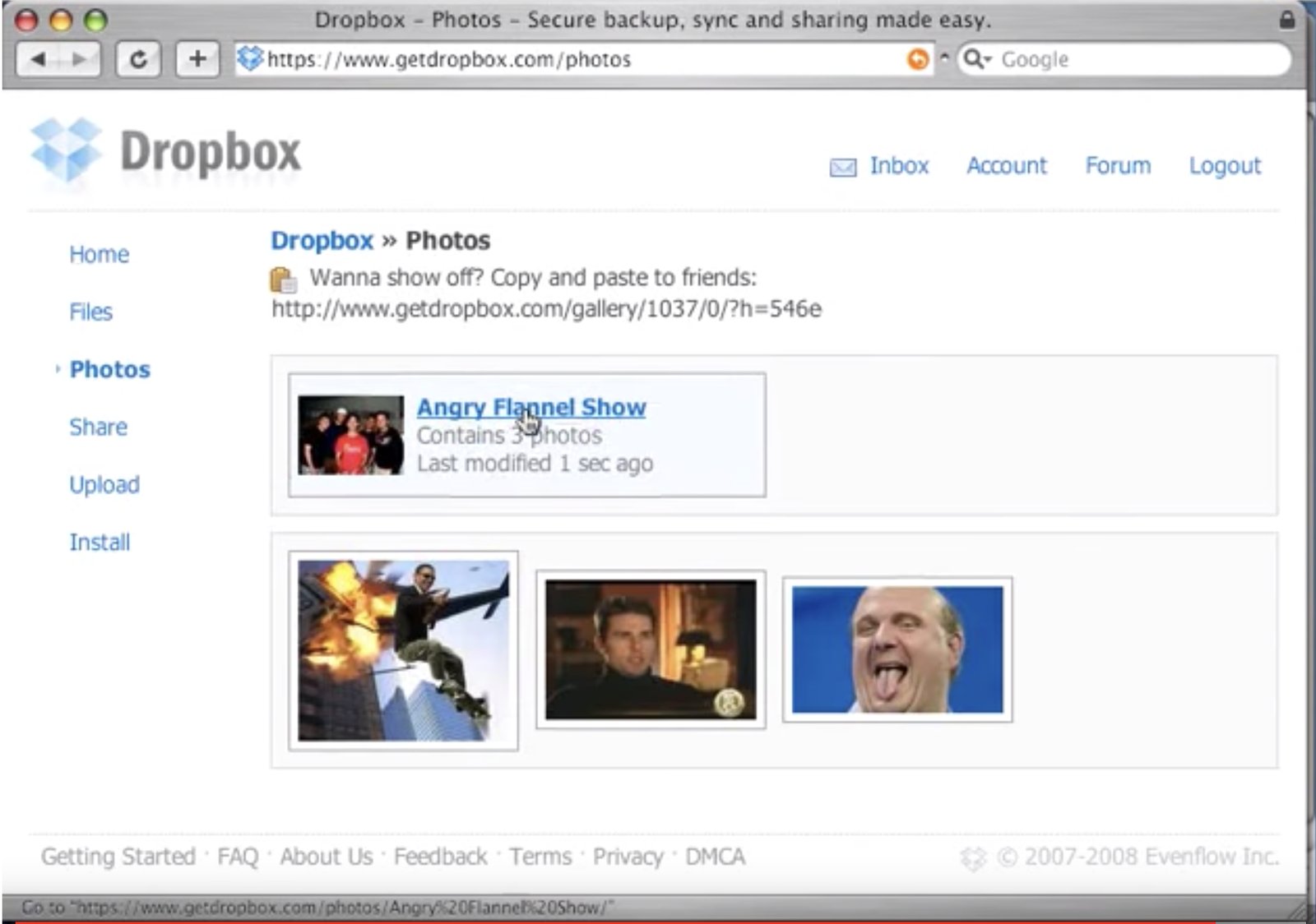Click the 'Last modified 1 sec ago' text
The image size is (1316, 924).
pos(535,464)
